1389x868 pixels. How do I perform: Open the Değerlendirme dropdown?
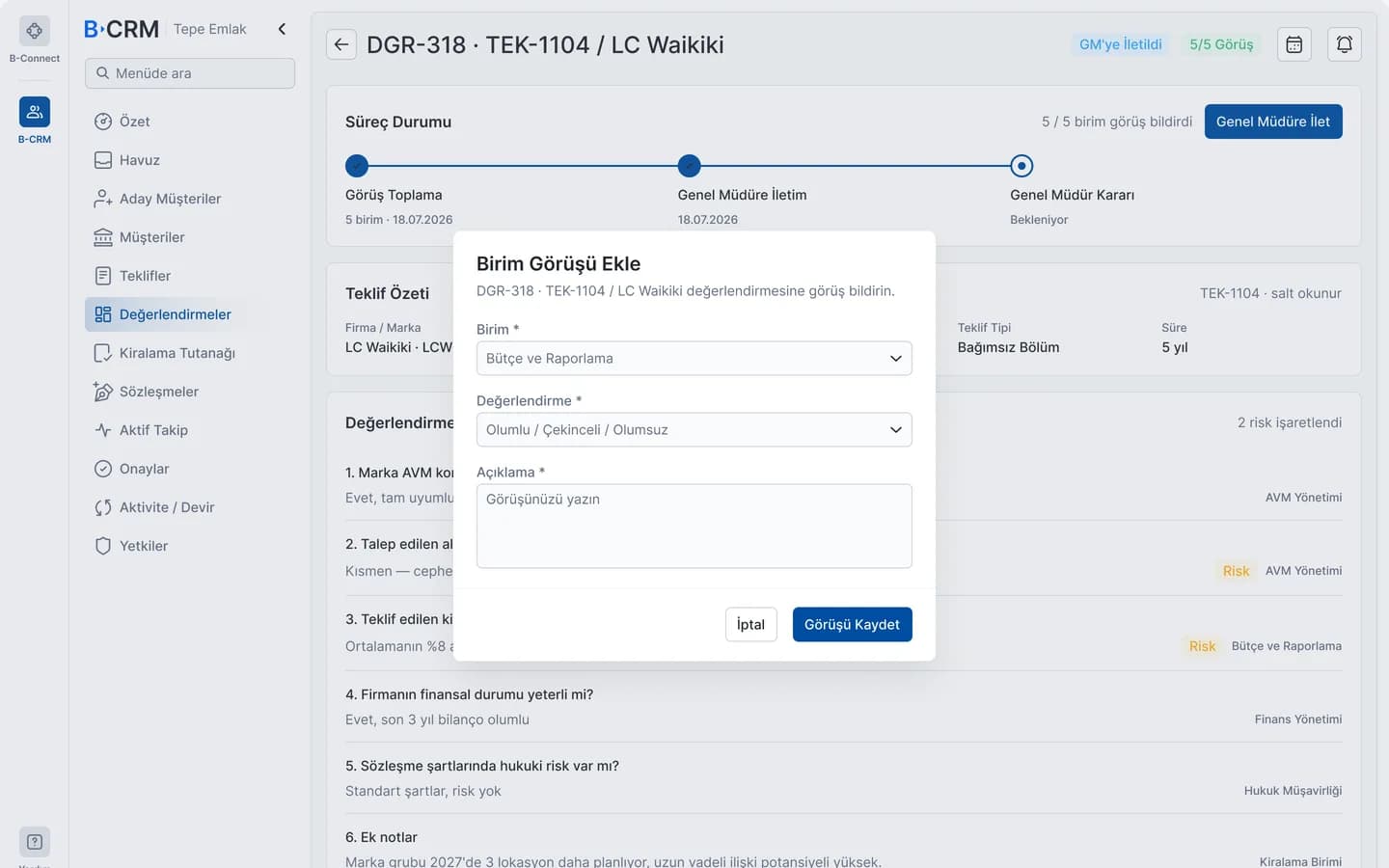coord(694,430)
